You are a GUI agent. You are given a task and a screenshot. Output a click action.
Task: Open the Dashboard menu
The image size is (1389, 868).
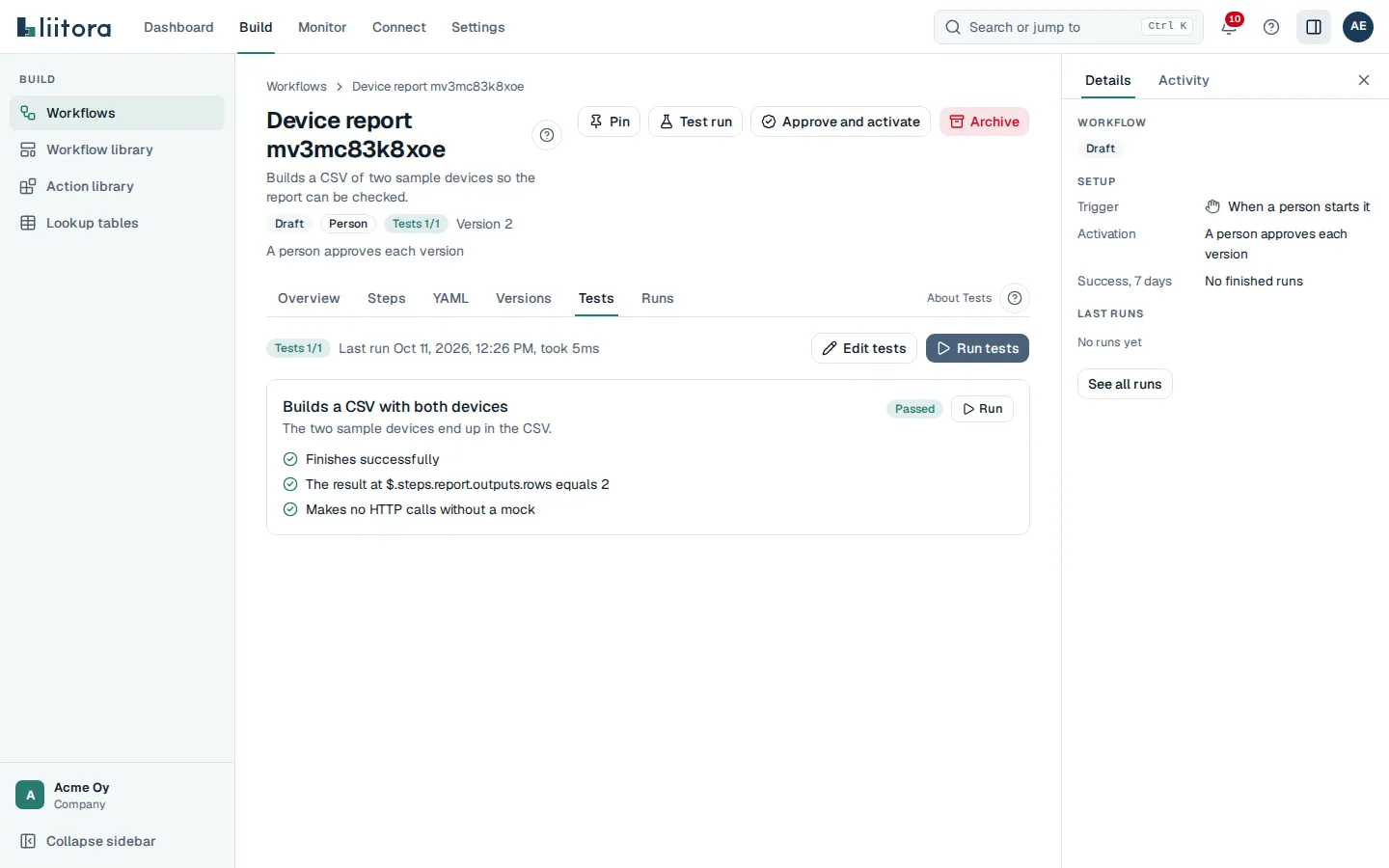pos(178,27)
